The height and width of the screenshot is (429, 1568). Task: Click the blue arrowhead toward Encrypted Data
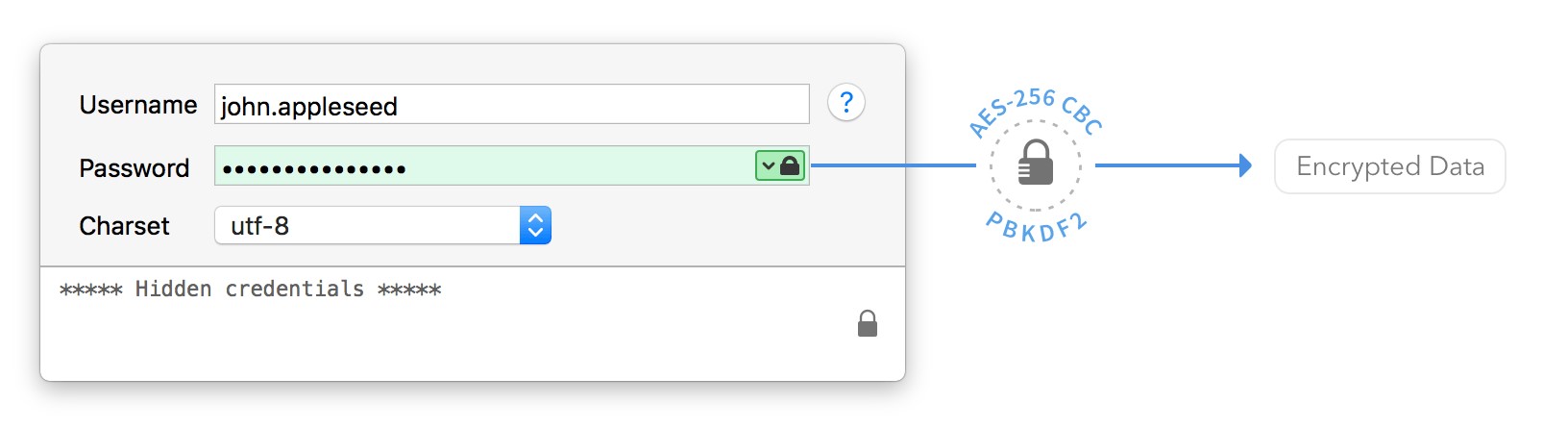click(1246, 165)
